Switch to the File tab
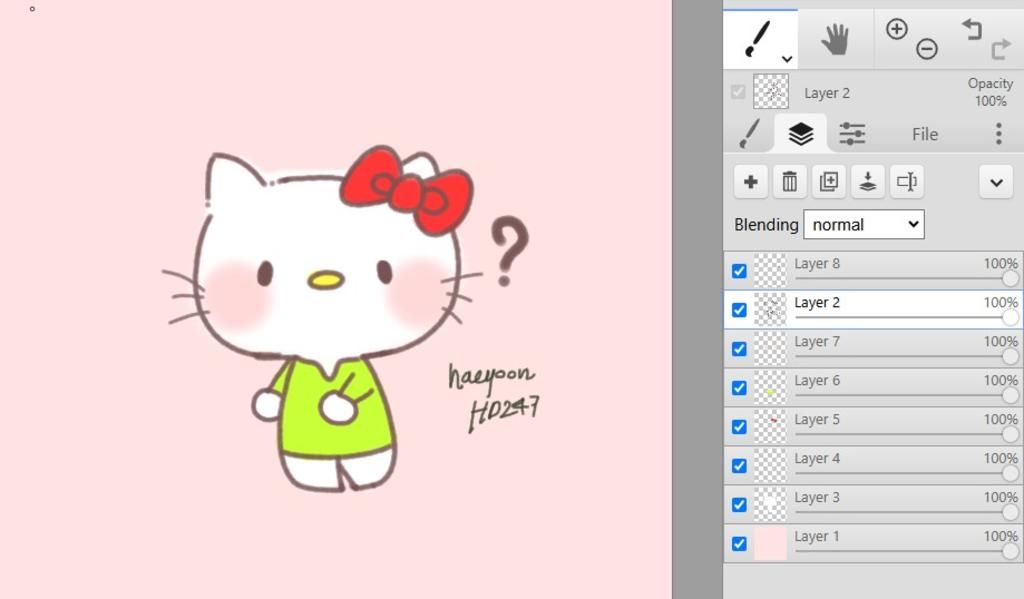Screen dimensions: 1024x599 (x=925, y=134)
